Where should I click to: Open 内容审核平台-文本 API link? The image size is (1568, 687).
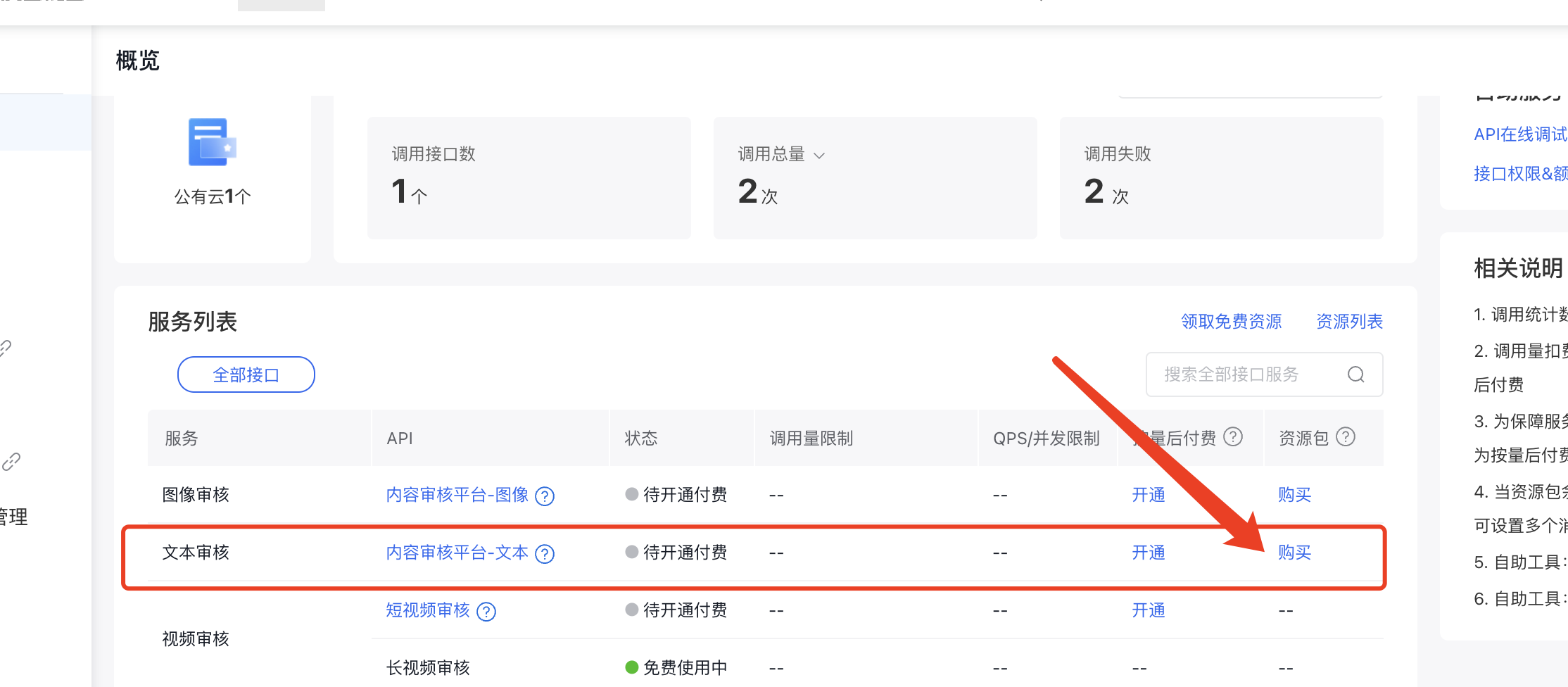[457, 553]
